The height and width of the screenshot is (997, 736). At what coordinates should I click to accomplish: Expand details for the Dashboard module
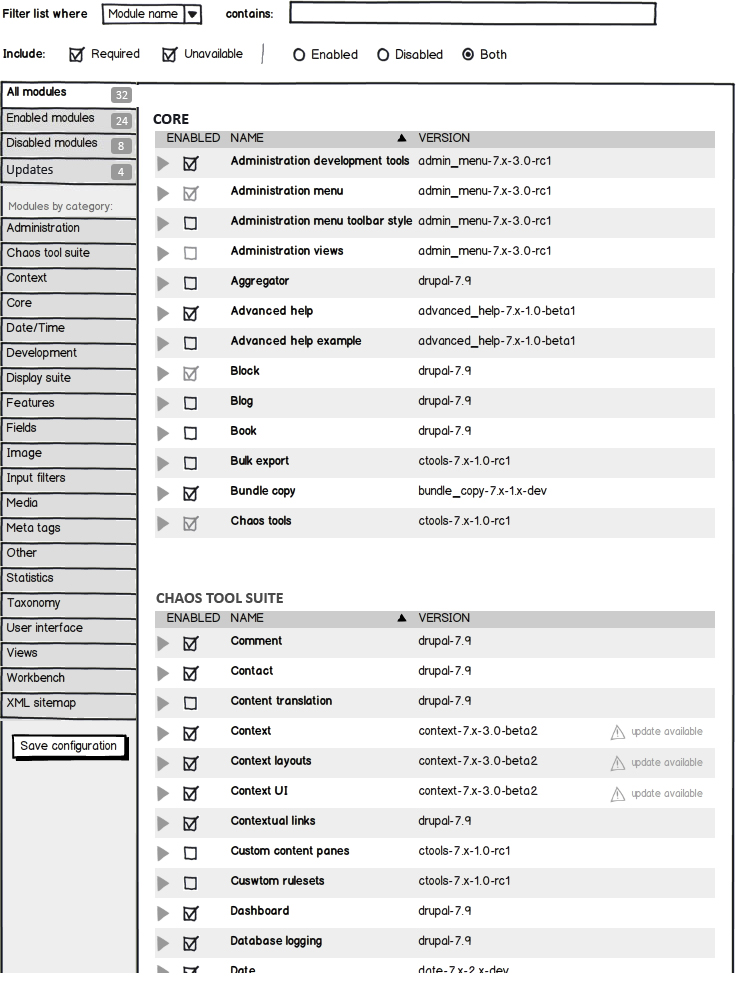pyautogui.click(x=164, y=913)
